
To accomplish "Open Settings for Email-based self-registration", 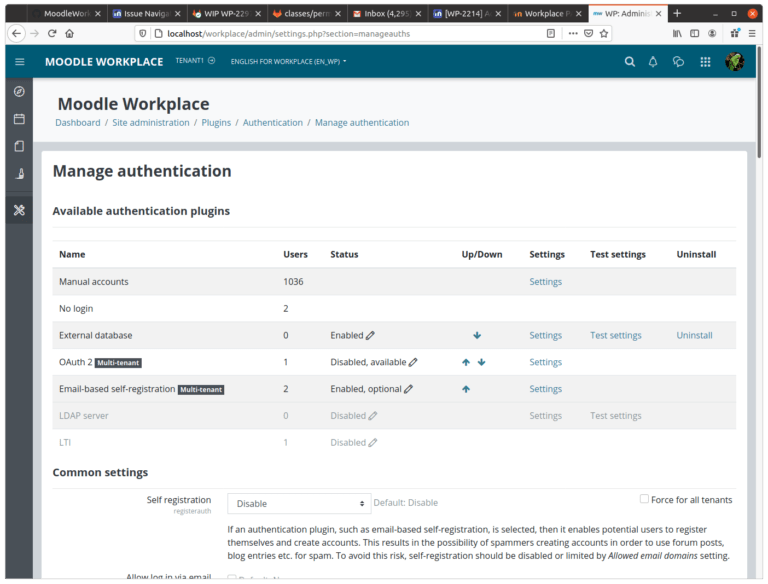I will [x=546, y=389].
